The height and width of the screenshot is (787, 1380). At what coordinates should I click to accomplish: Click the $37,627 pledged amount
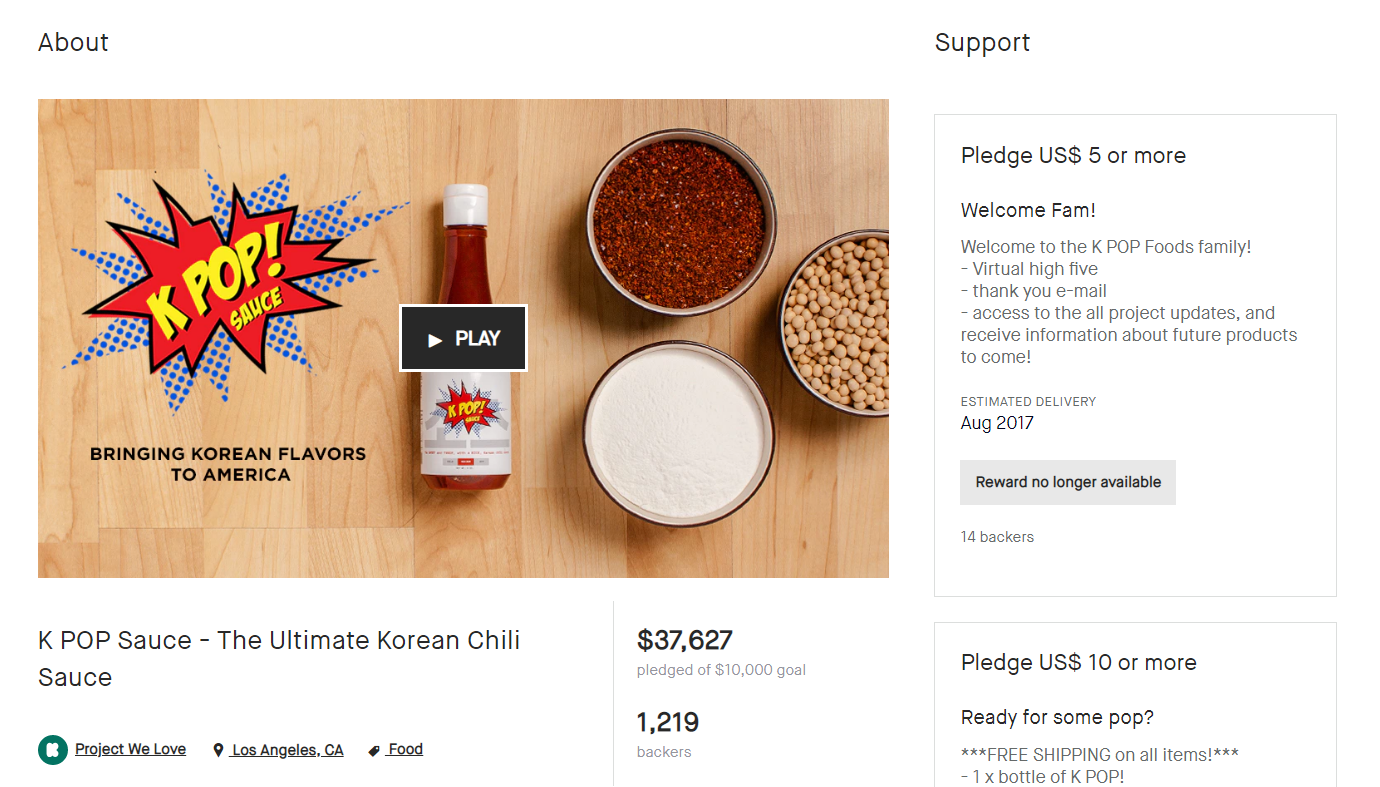point(685,640)
